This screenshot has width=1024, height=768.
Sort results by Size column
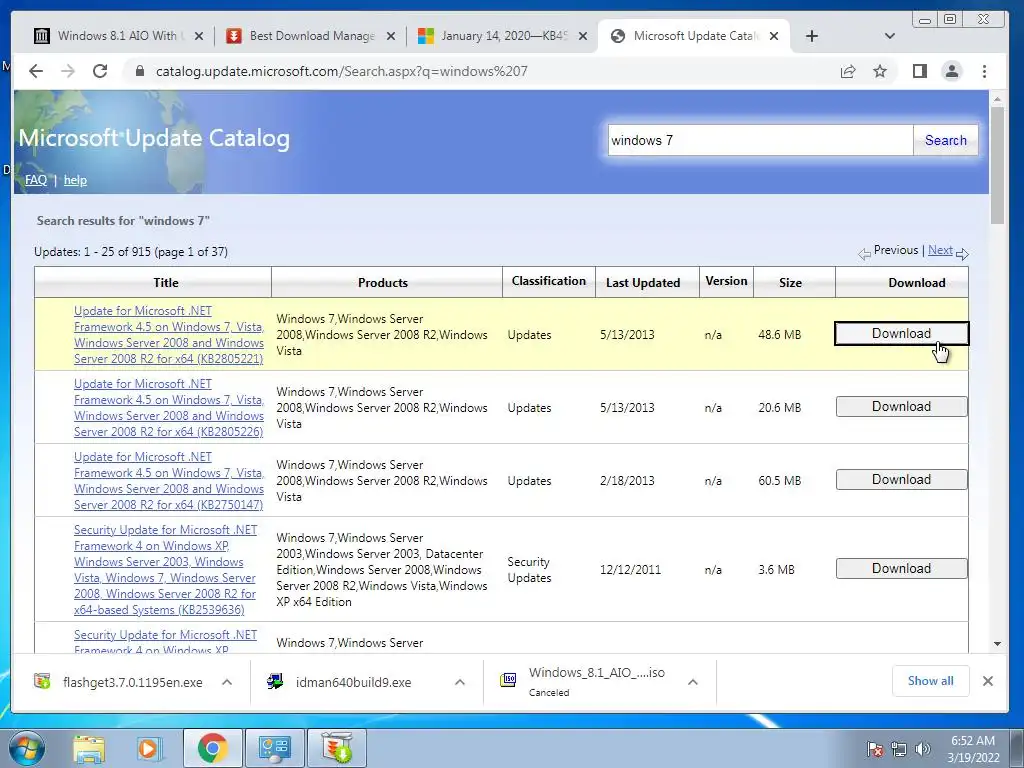pos(790,283)
